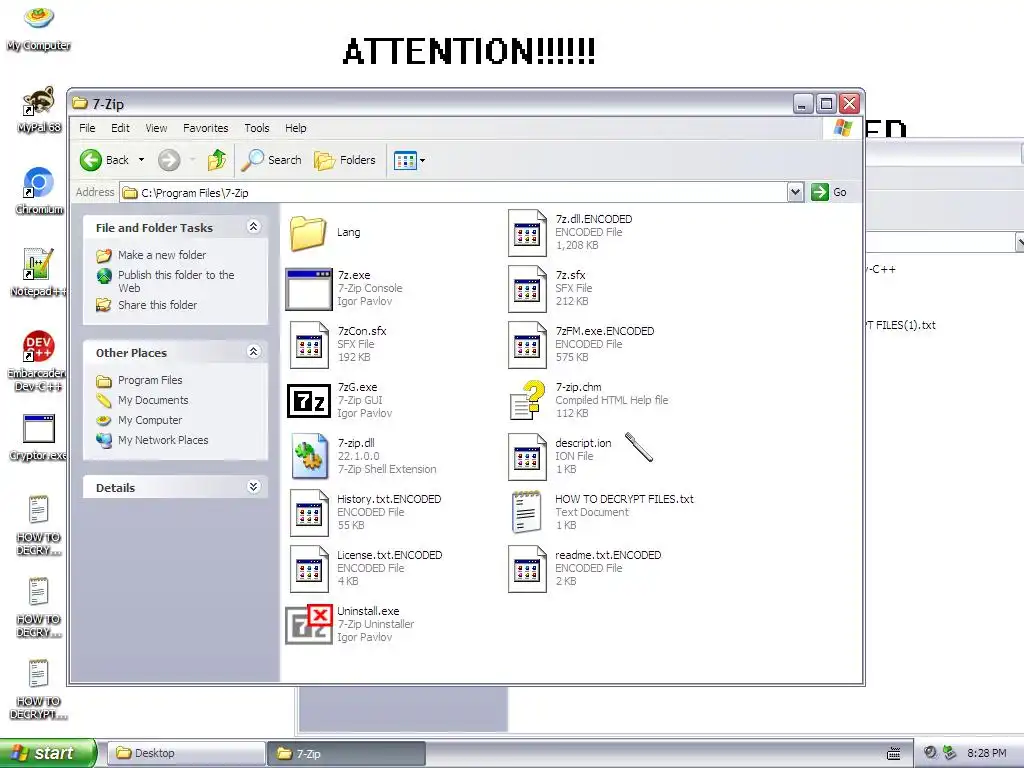
Task: Select the 7z.exe console icon
Action: (x=308, y=289)
